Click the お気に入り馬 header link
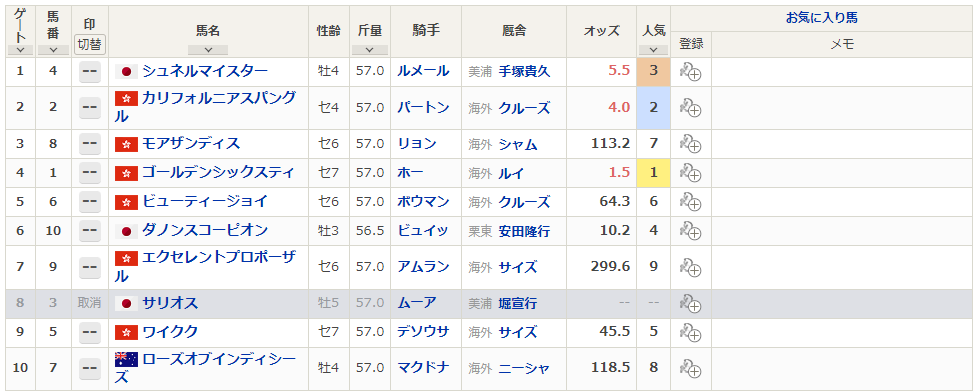This screenshot has width=977, height=392. coord(822,18)
